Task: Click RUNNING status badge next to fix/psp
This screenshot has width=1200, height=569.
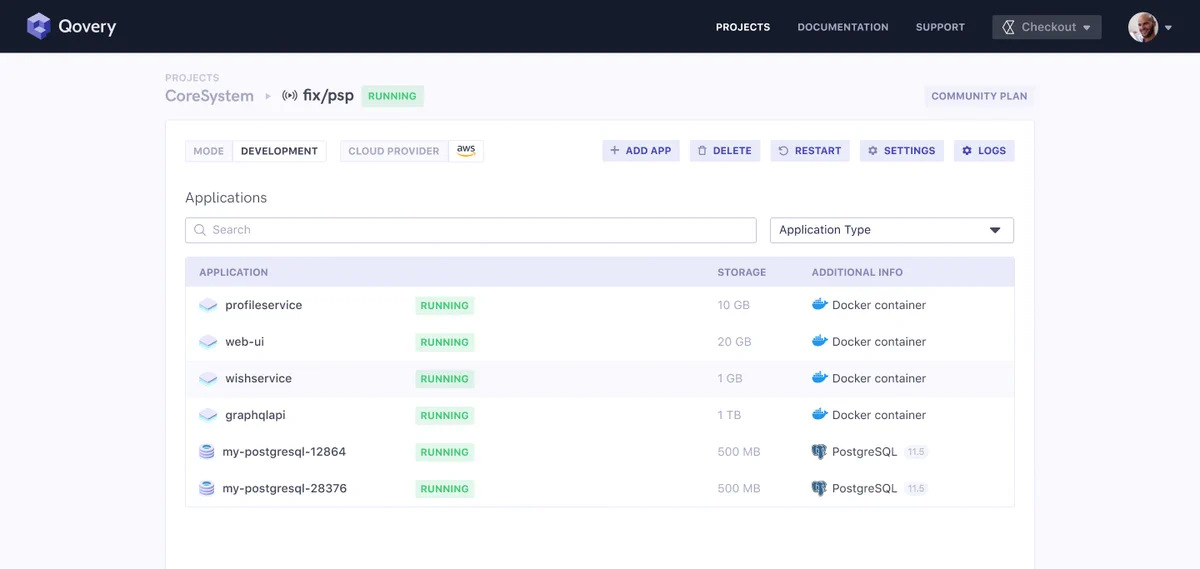Action: click(x=392, y=96)
